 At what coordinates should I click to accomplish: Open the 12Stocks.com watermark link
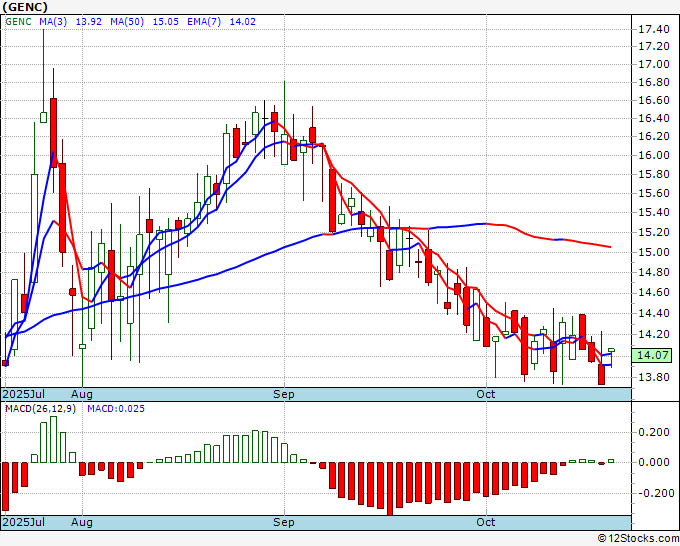636,538
